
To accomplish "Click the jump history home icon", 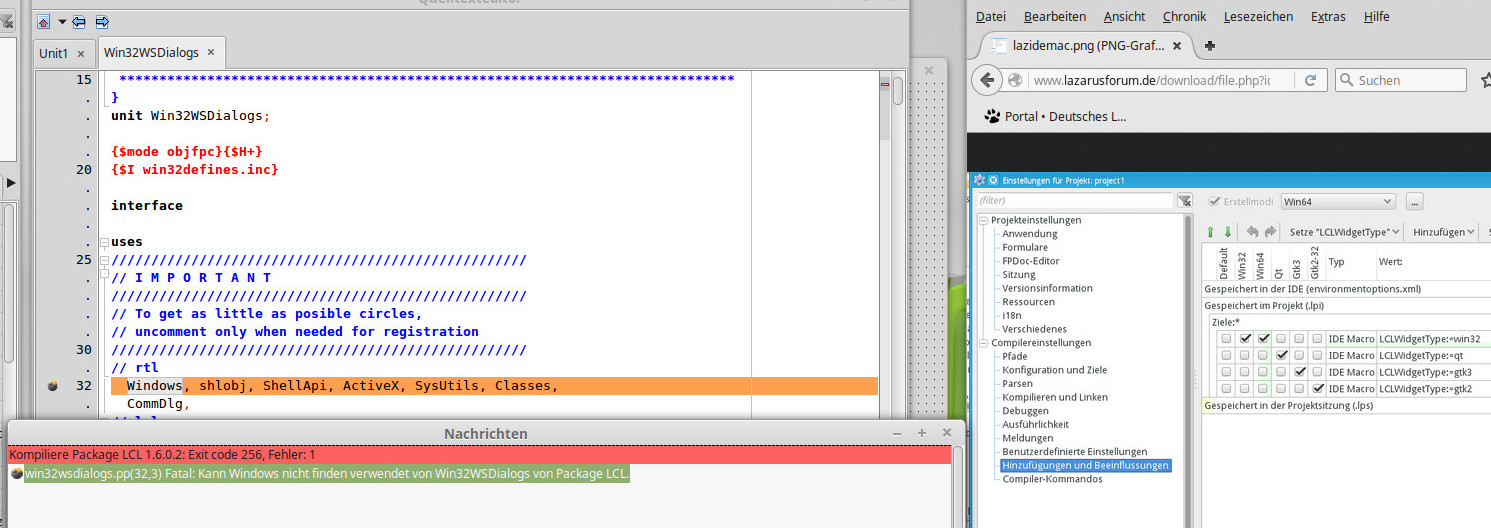I will point(43,21).
